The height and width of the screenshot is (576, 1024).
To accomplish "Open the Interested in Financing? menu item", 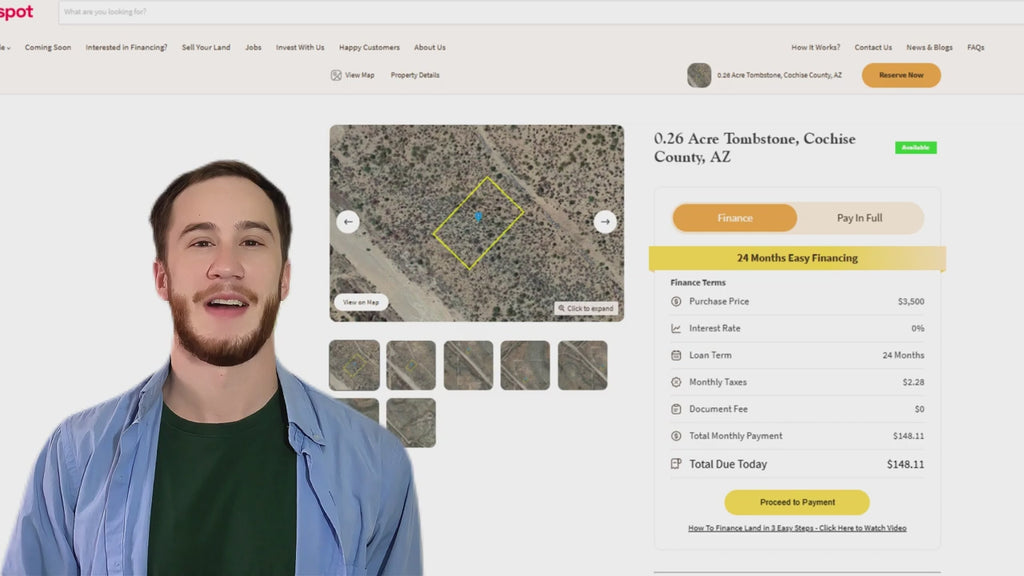I will coord(126,47).
